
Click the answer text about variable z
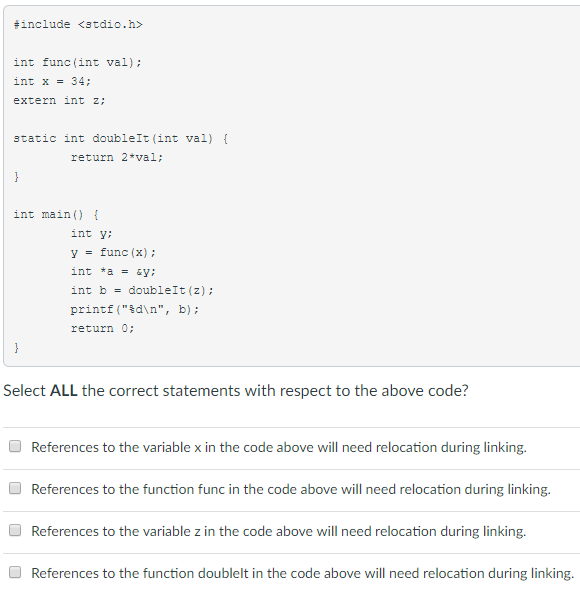[279, 531]
